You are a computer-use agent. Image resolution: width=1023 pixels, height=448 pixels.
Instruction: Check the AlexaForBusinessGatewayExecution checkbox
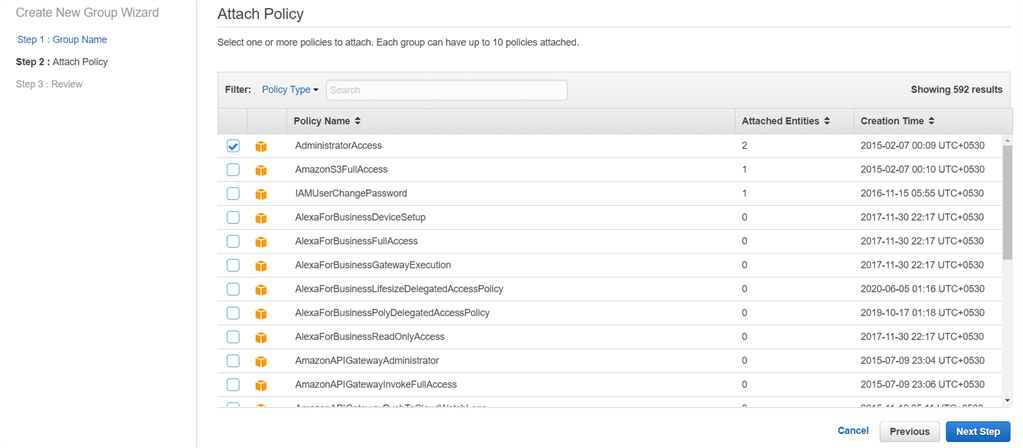(233, 265)
